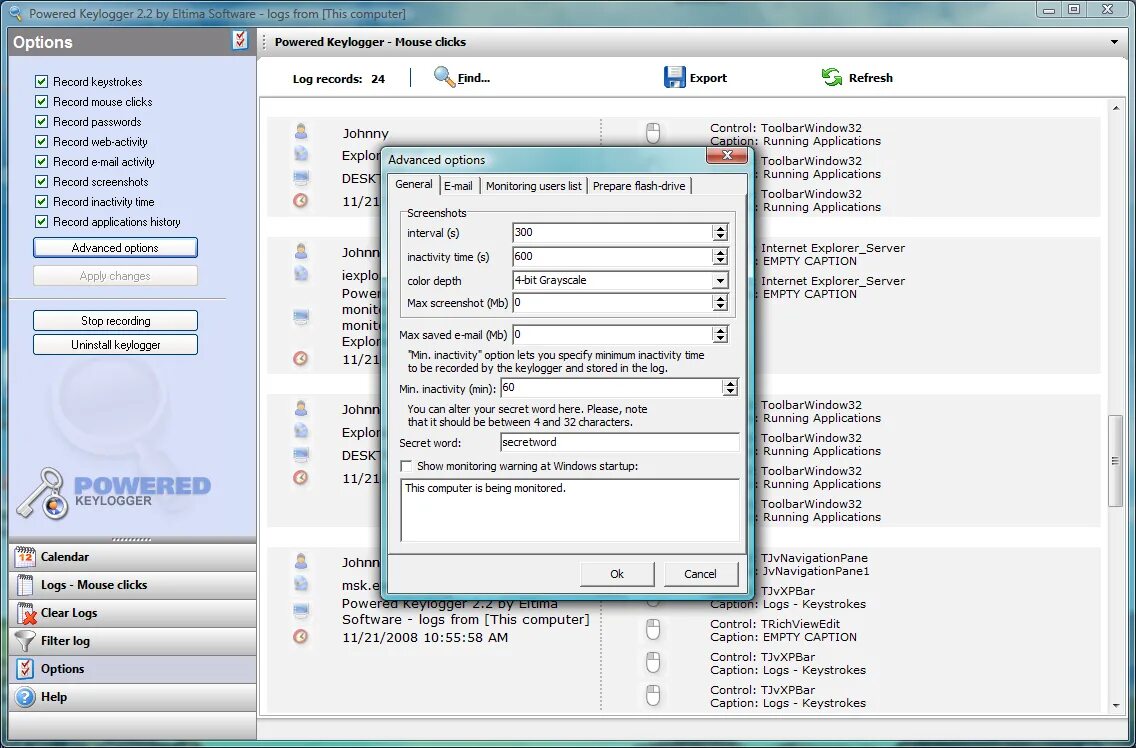Click the Find magnifier icon
The image size is (1136, 748).
coord(444,77)
